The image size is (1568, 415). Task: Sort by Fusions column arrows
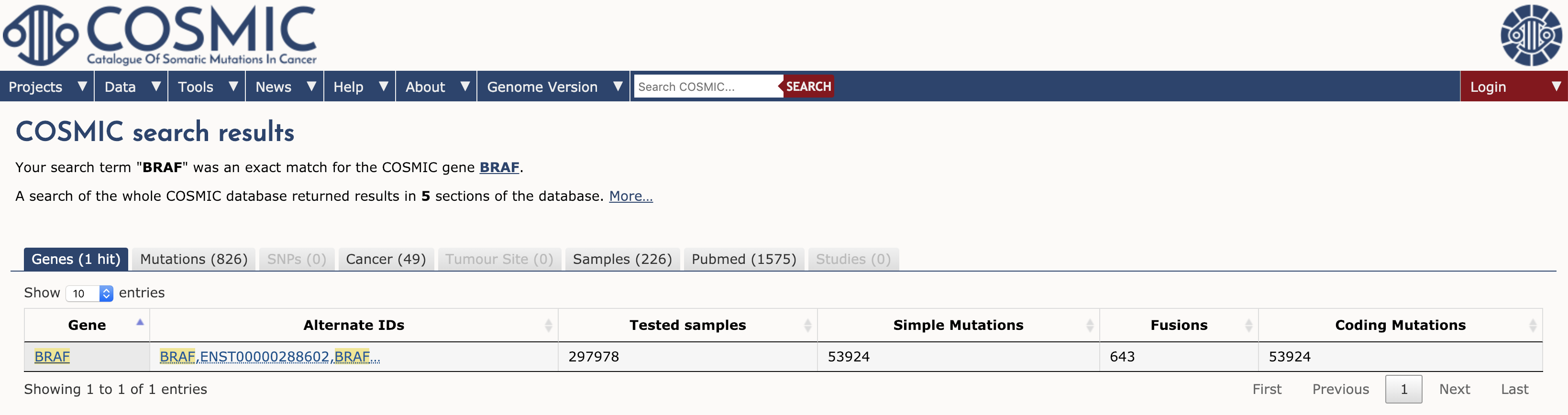tap(1248, 326)
